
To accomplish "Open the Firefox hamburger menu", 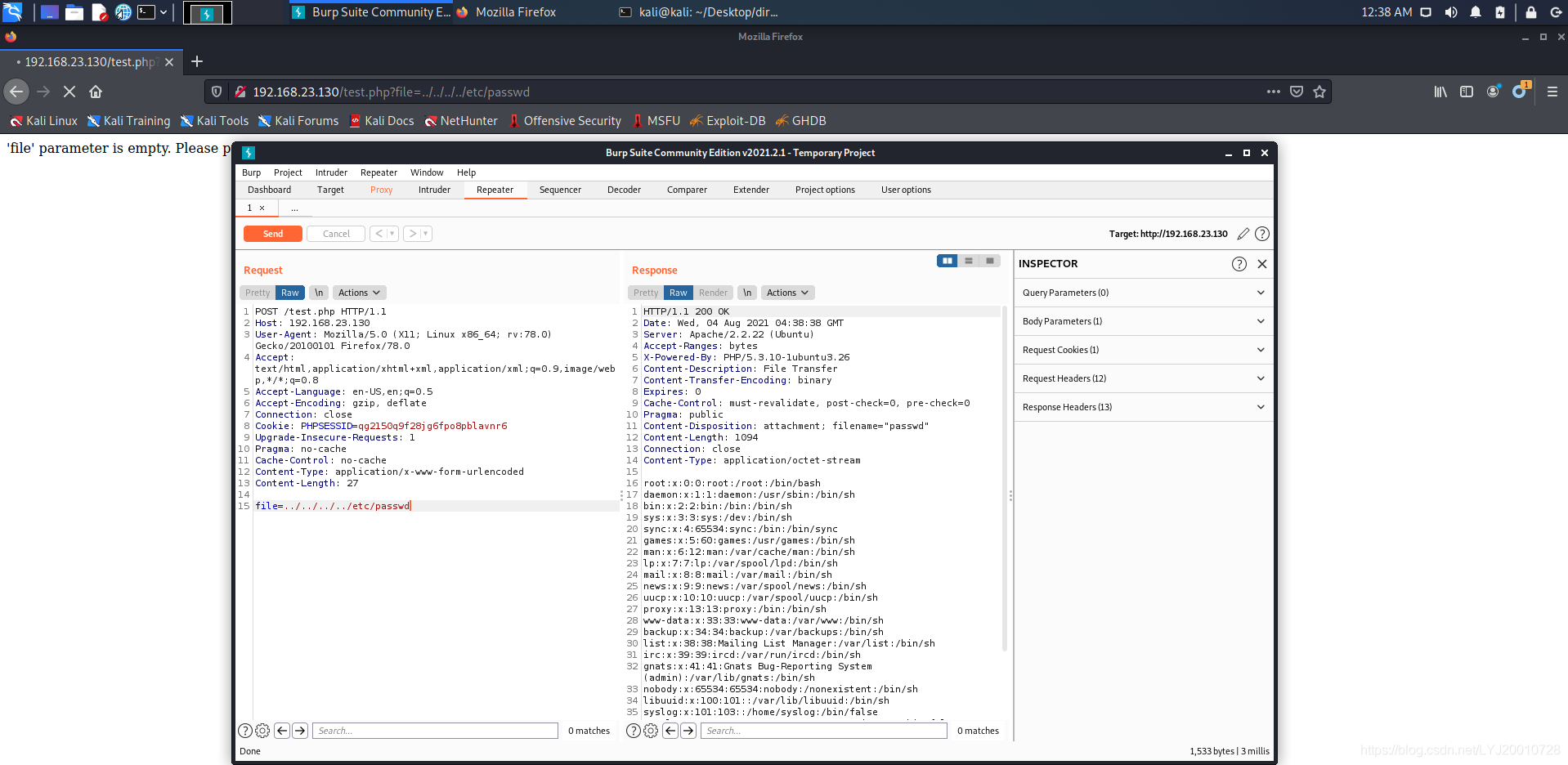I will (x=1552, y=92).
